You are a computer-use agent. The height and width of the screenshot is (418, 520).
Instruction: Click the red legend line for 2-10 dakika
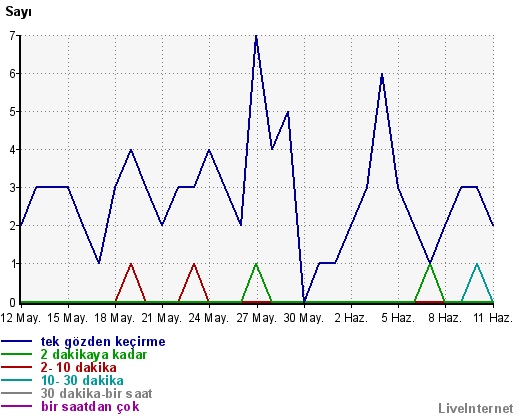[16, 367]
